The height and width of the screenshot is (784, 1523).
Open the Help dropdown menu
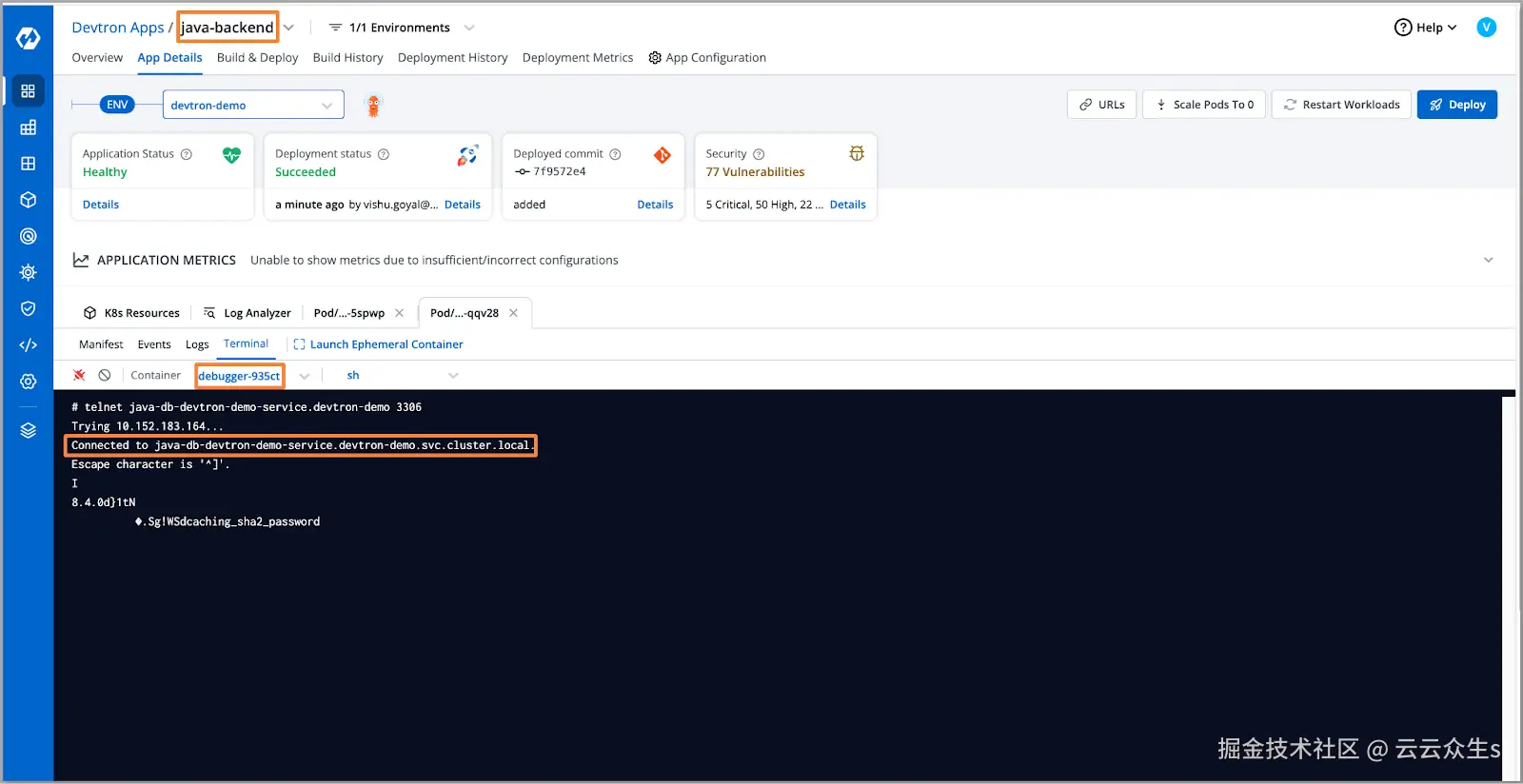(x=1425, y=28)
